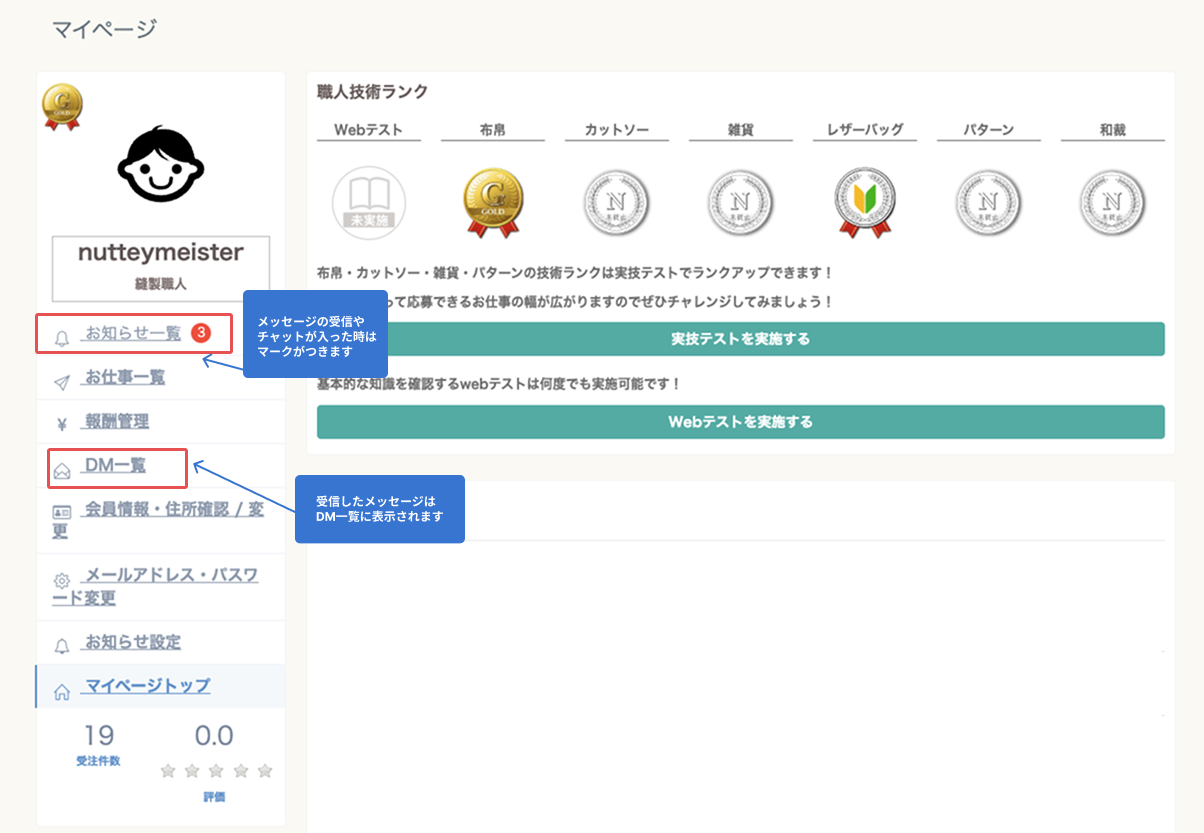Open the 報酬管理 rewards page
The width and height of the screenshot is (1204, 833).
(x=117, y=421)
